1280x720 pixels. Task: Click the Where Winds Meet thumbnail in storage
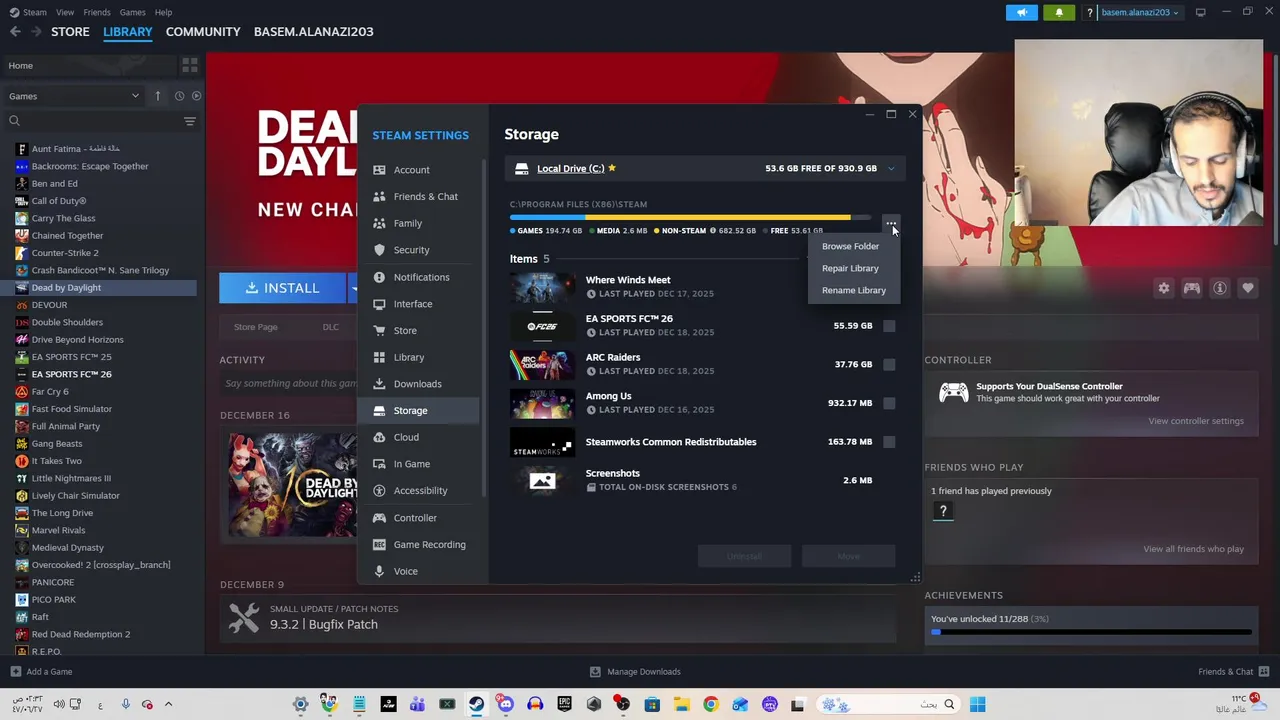click(542, 287)
